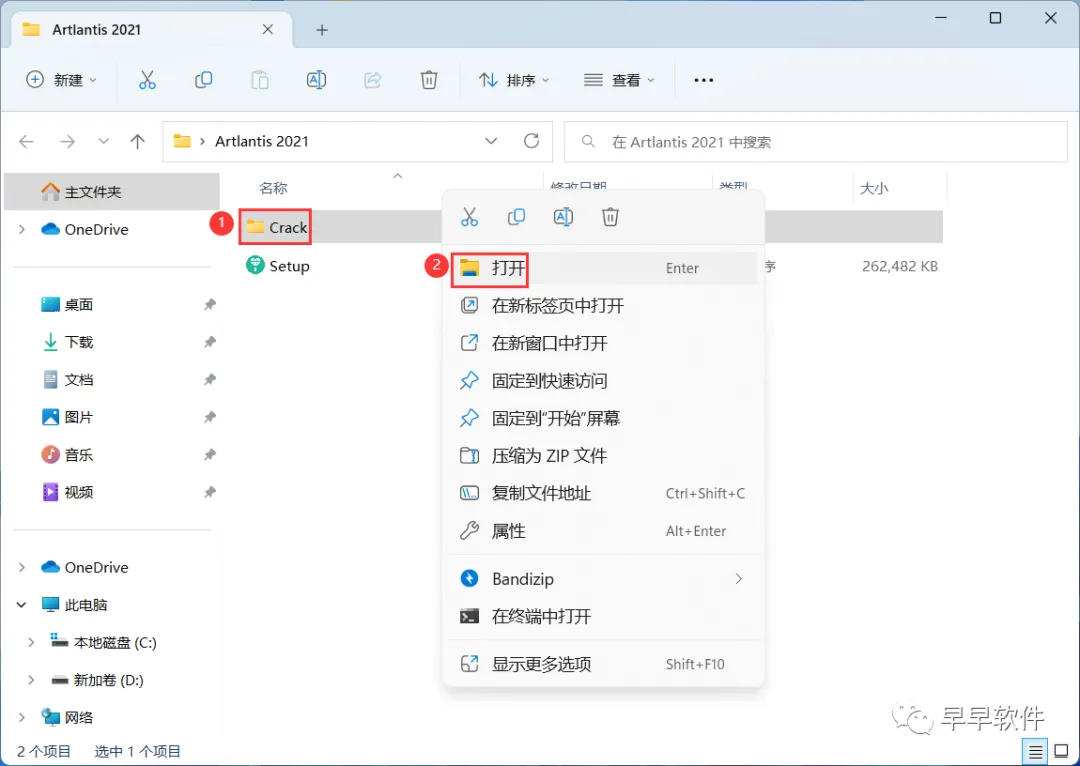
Task: Click the share icon in the toolbar
Action: tap(373, 80)
